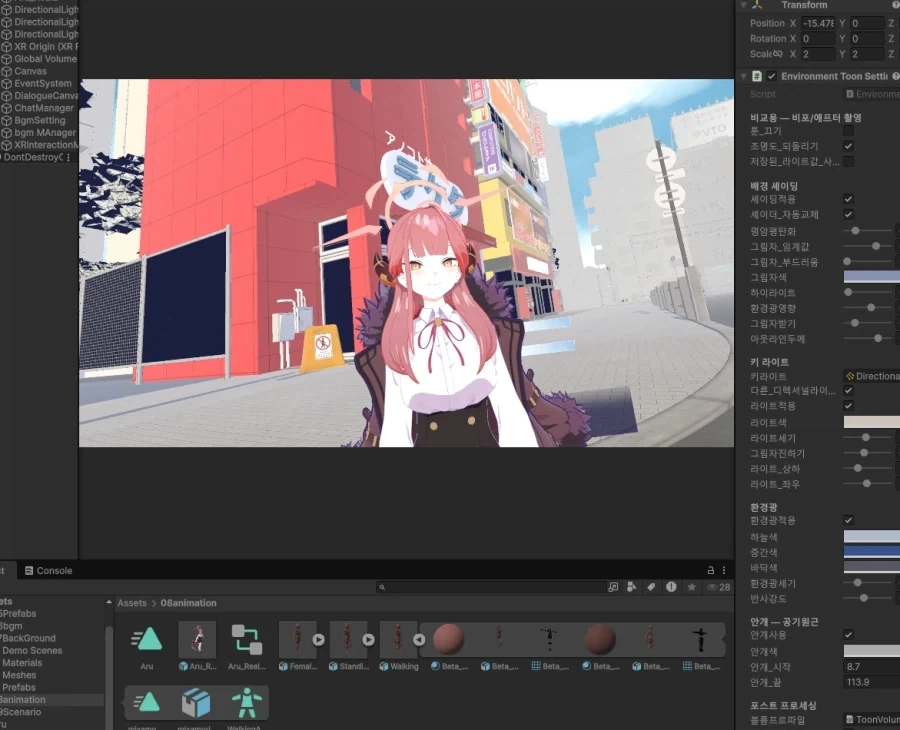
Task: Select the first Beta material sphere
Action: 448,639
